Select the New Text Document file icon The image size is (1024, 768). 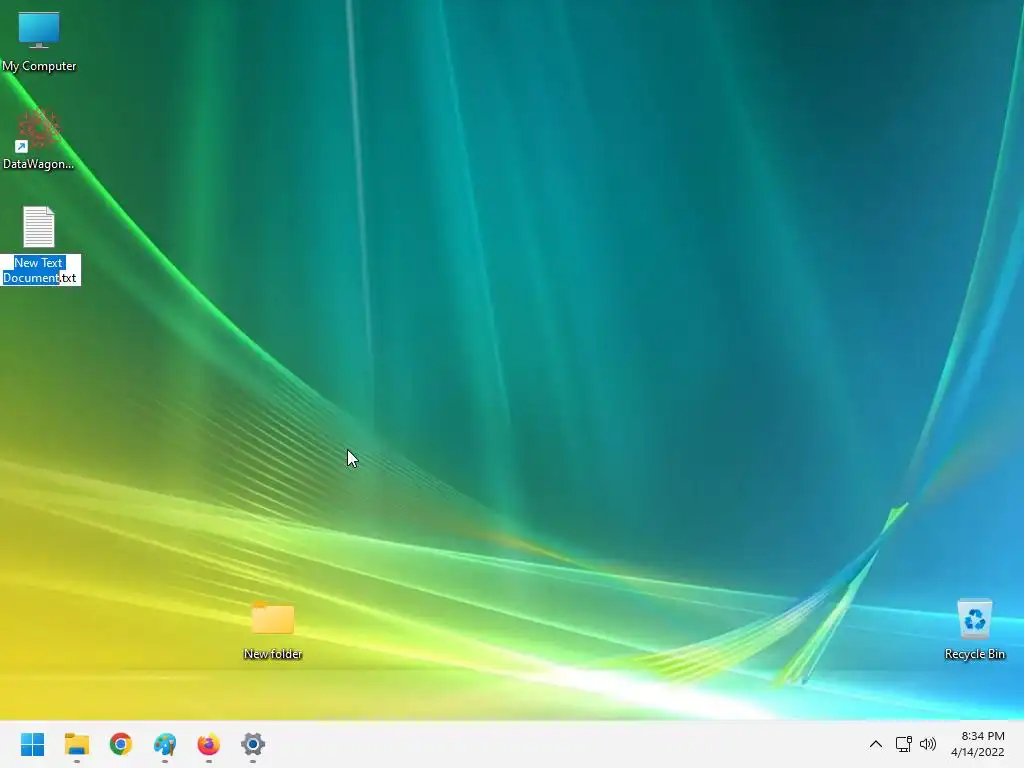point(39,227)
